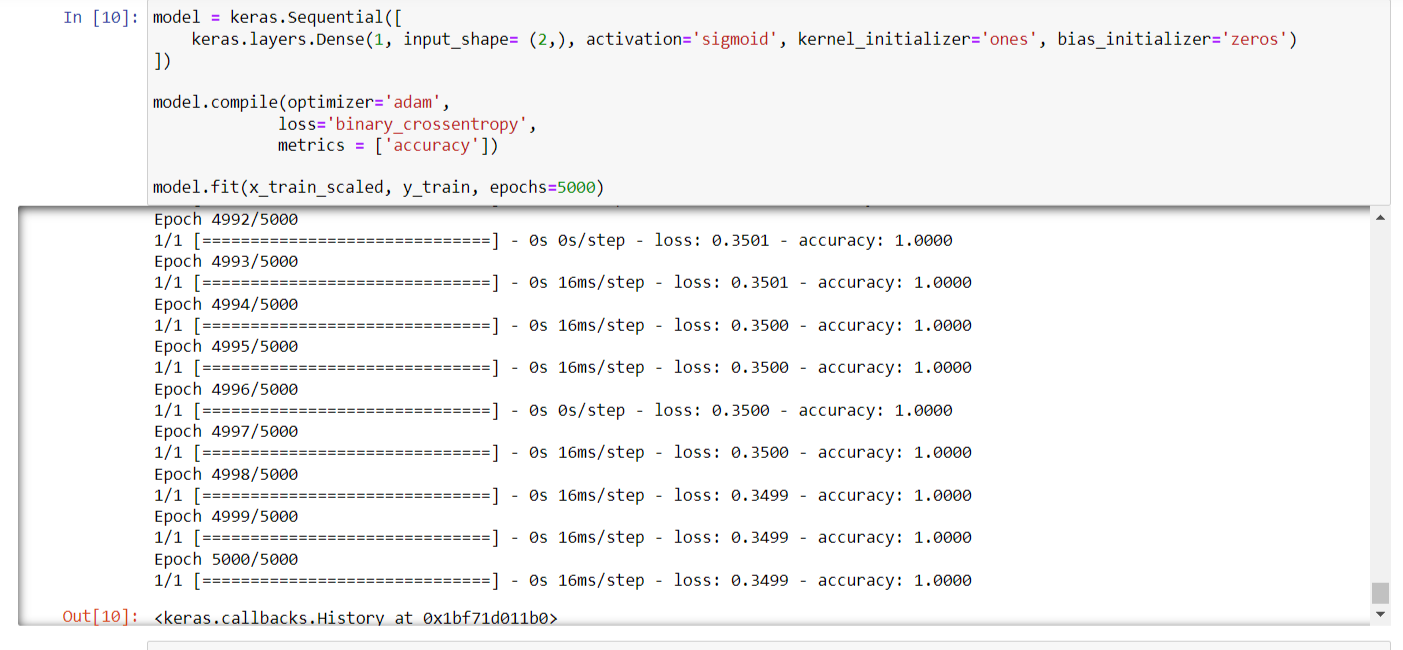Select the empty cell below the output

[767, 645]
